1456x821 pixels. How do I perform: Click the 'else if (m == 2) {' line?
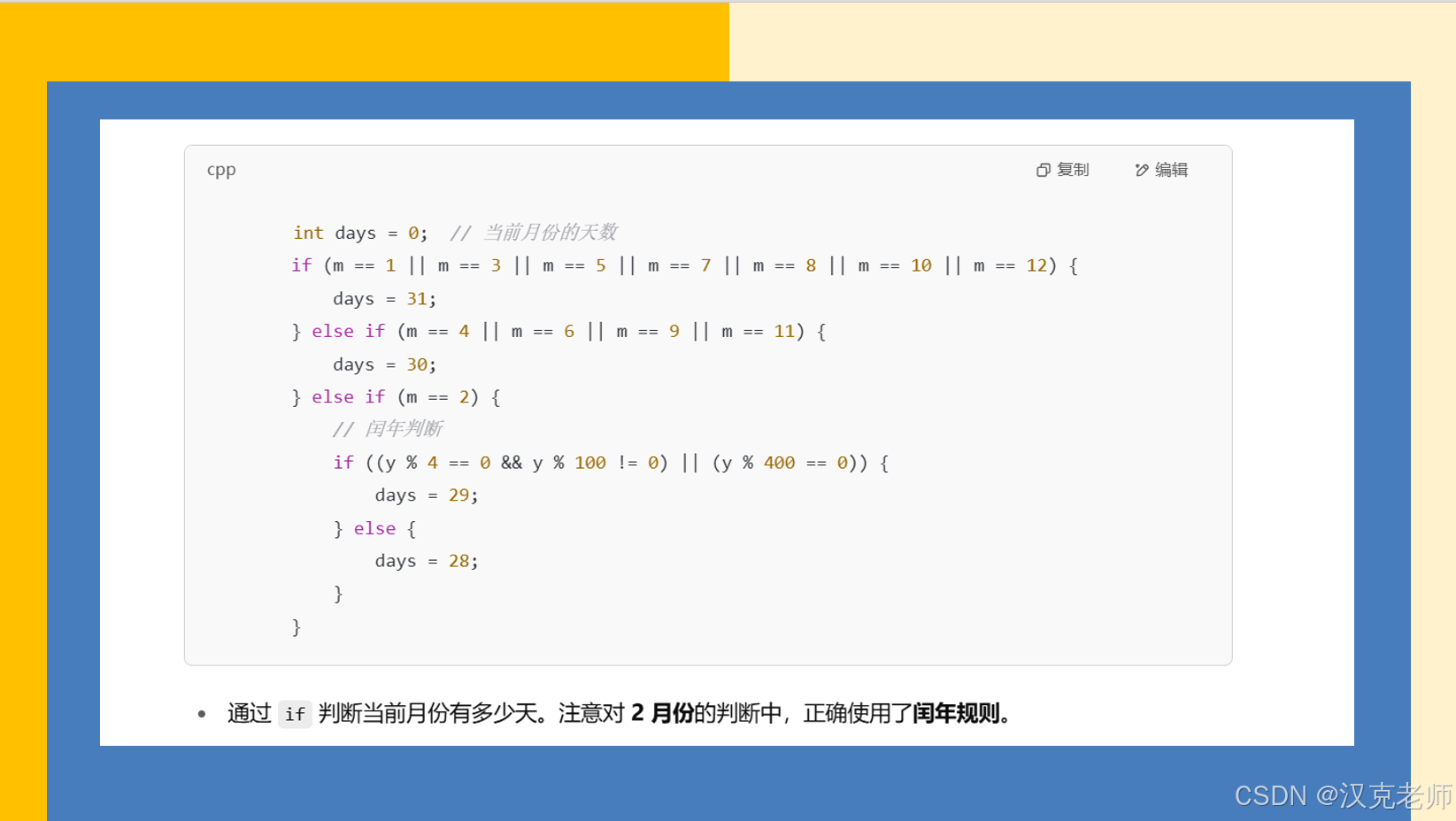point(396,397)
